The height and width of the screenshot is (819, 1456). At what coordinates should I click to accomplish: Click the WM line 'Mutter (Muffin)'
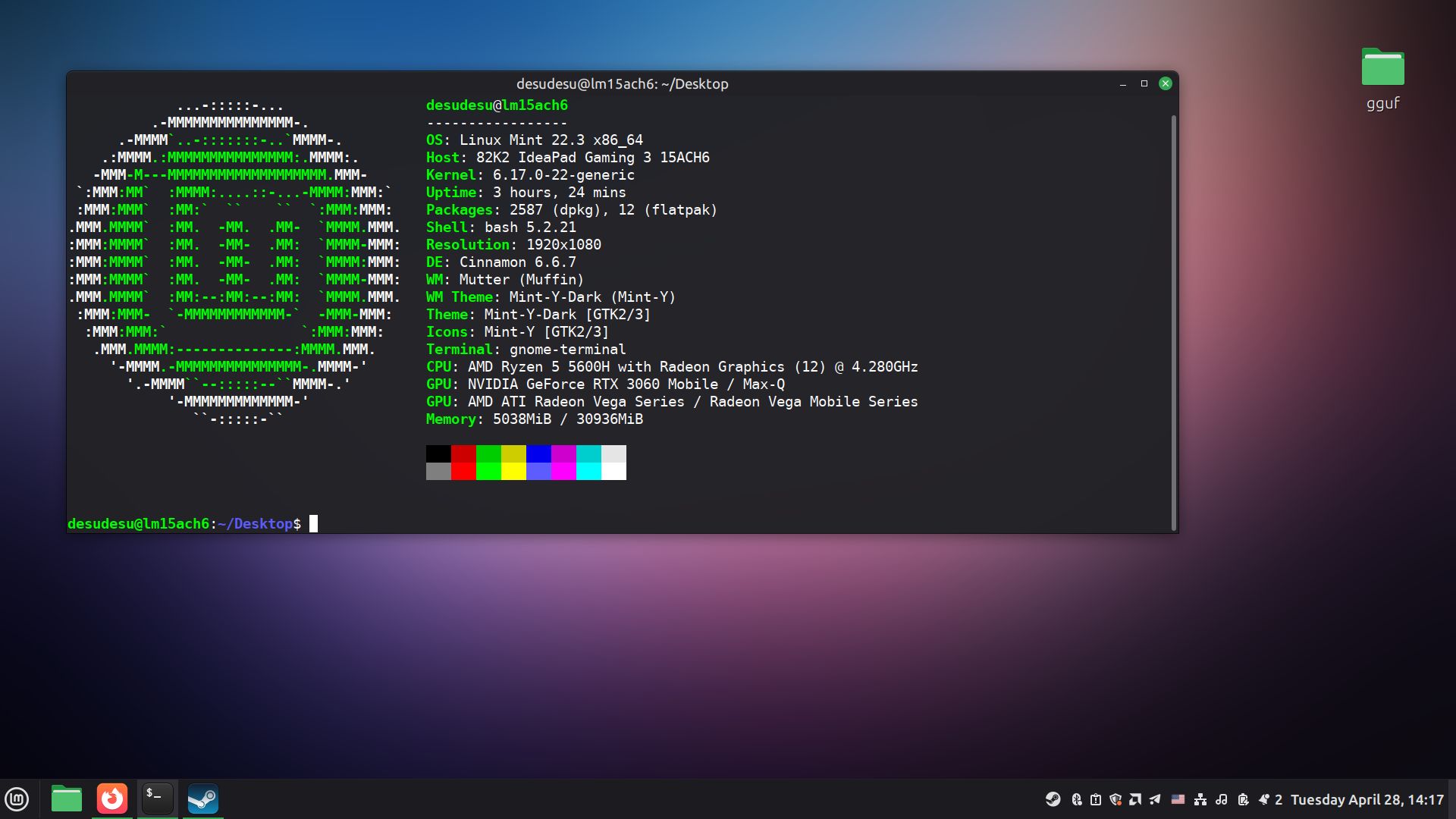coord(522,279)
